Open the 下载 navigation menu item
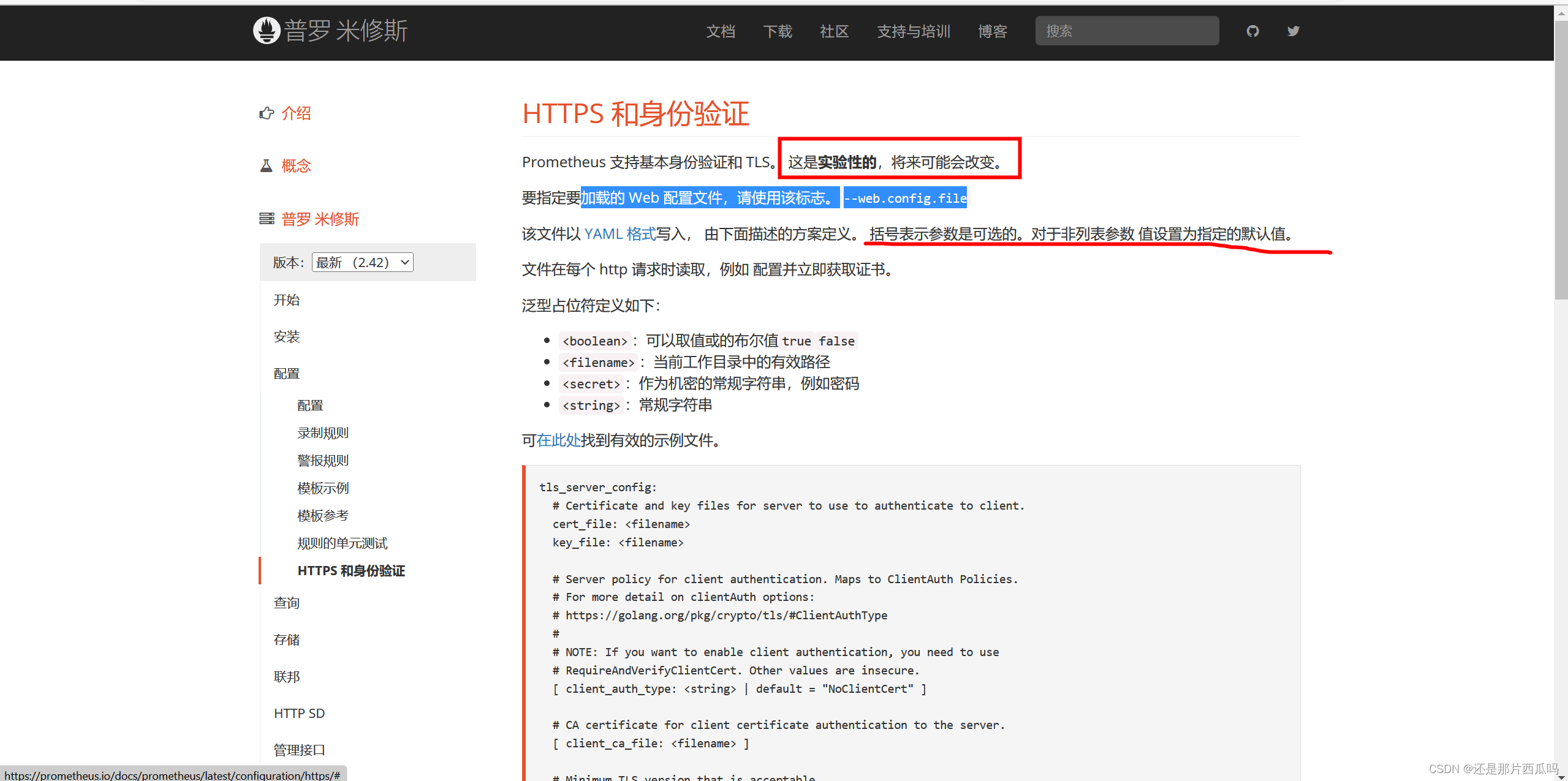The image size is (1568, 781). (x=778, y=31)
